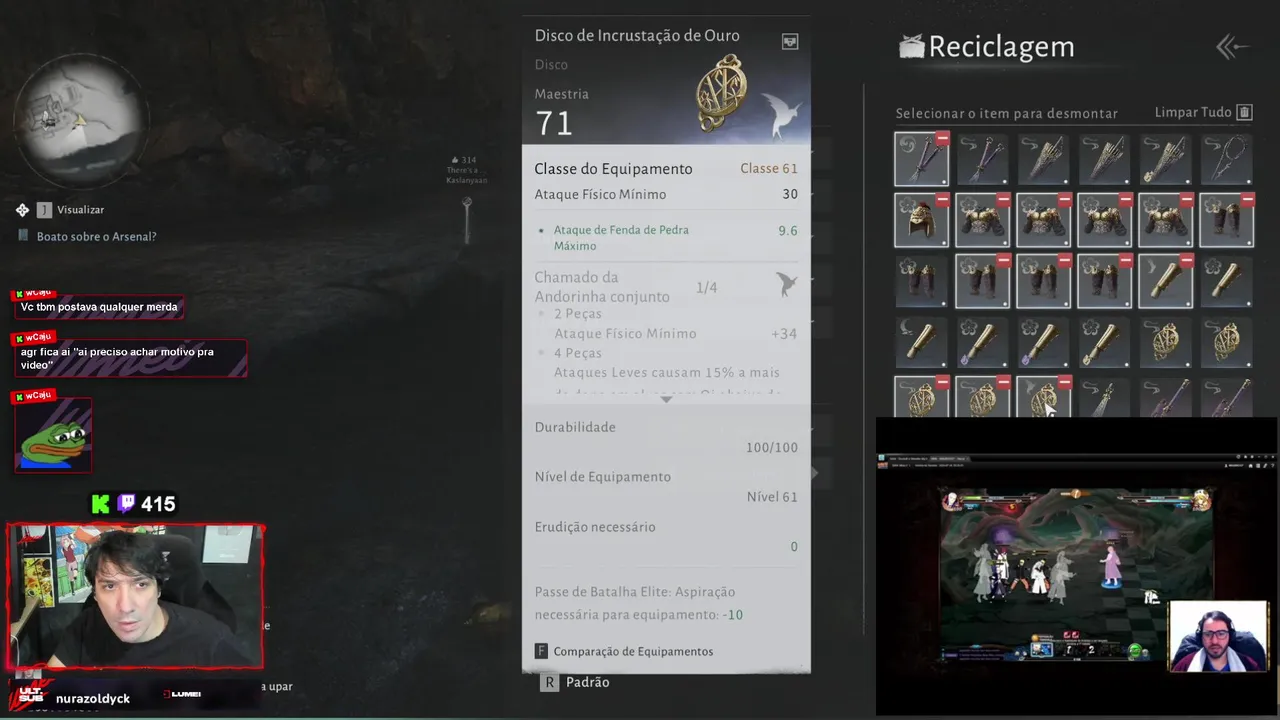The image size is (1280, 720).
Task: Click the Pepe frog emote in chat
Action: (53, 437)
